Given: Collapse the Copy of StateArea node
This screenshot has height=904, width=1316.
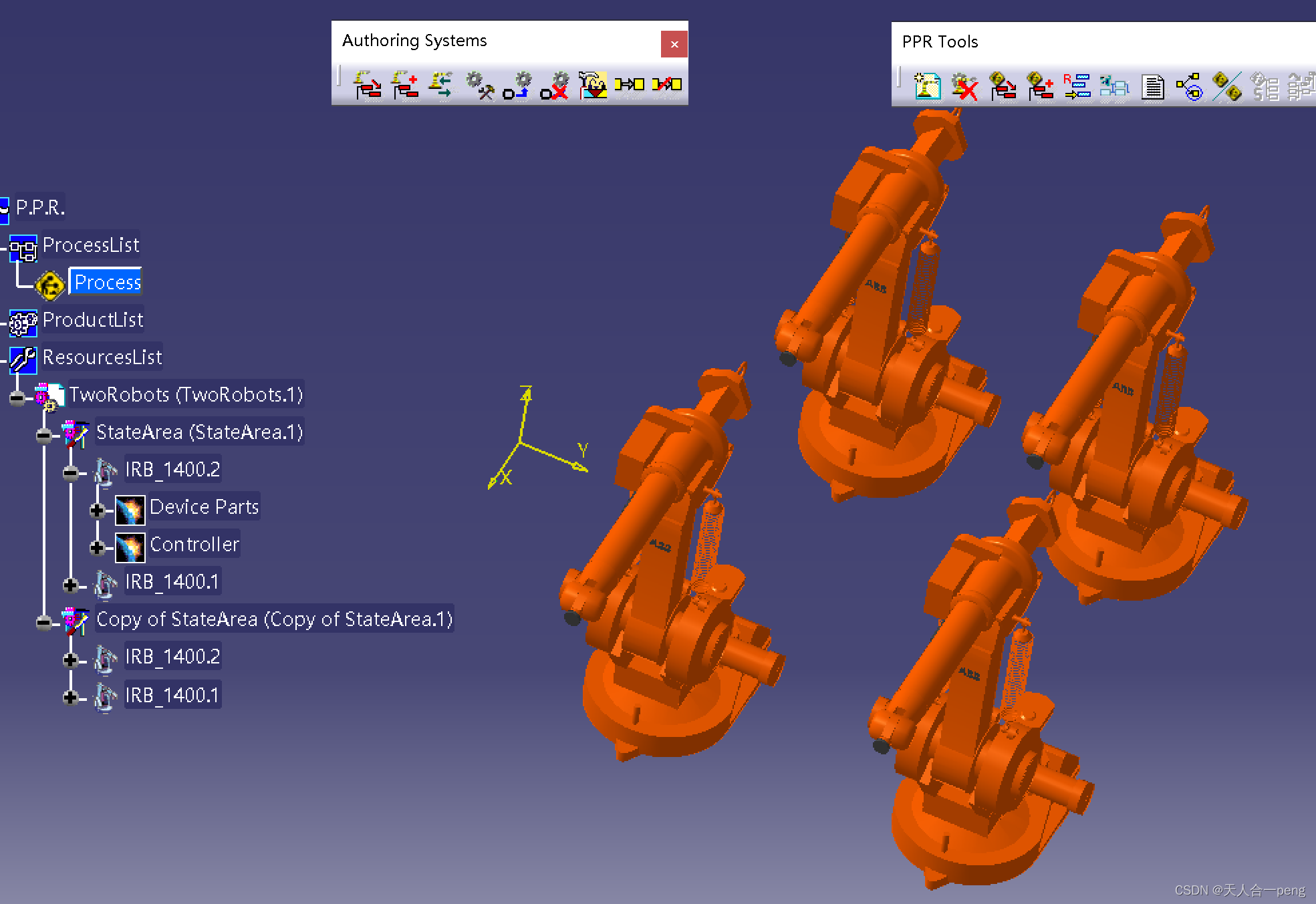Looking at the screenshot, I should pos(43,623).
